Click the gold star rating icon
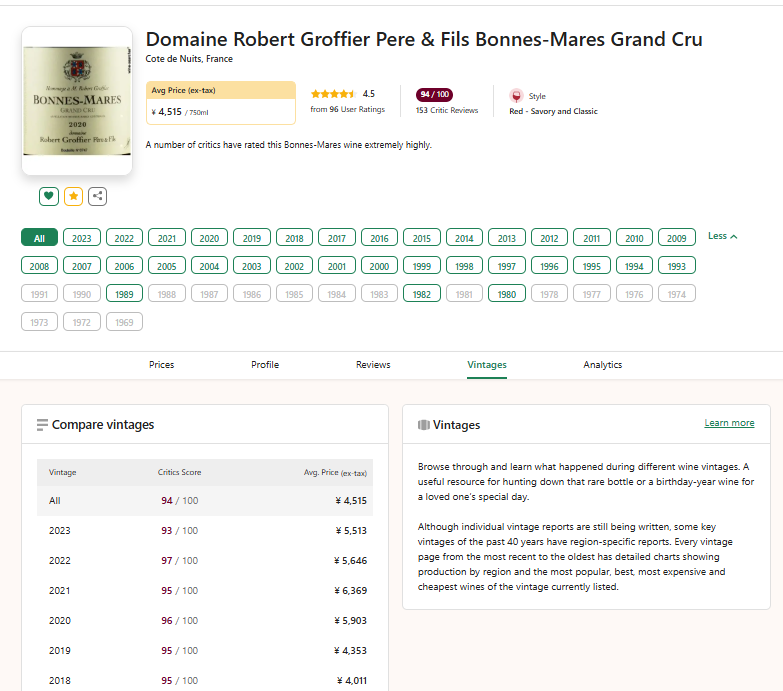Image resolution: width=783 pixels, height=691 pixels. tap(73, 196)
